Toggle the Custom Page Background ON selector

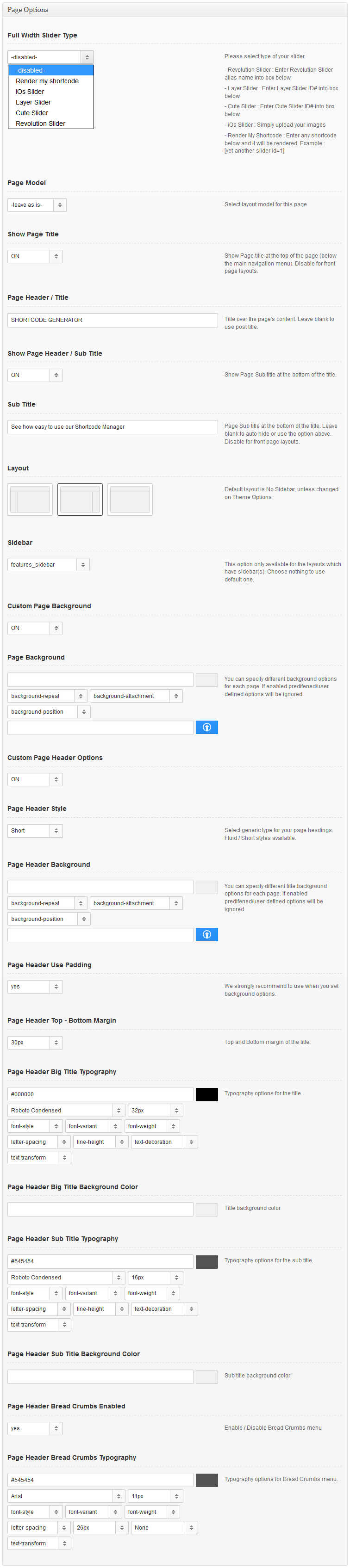pos(35,628)
